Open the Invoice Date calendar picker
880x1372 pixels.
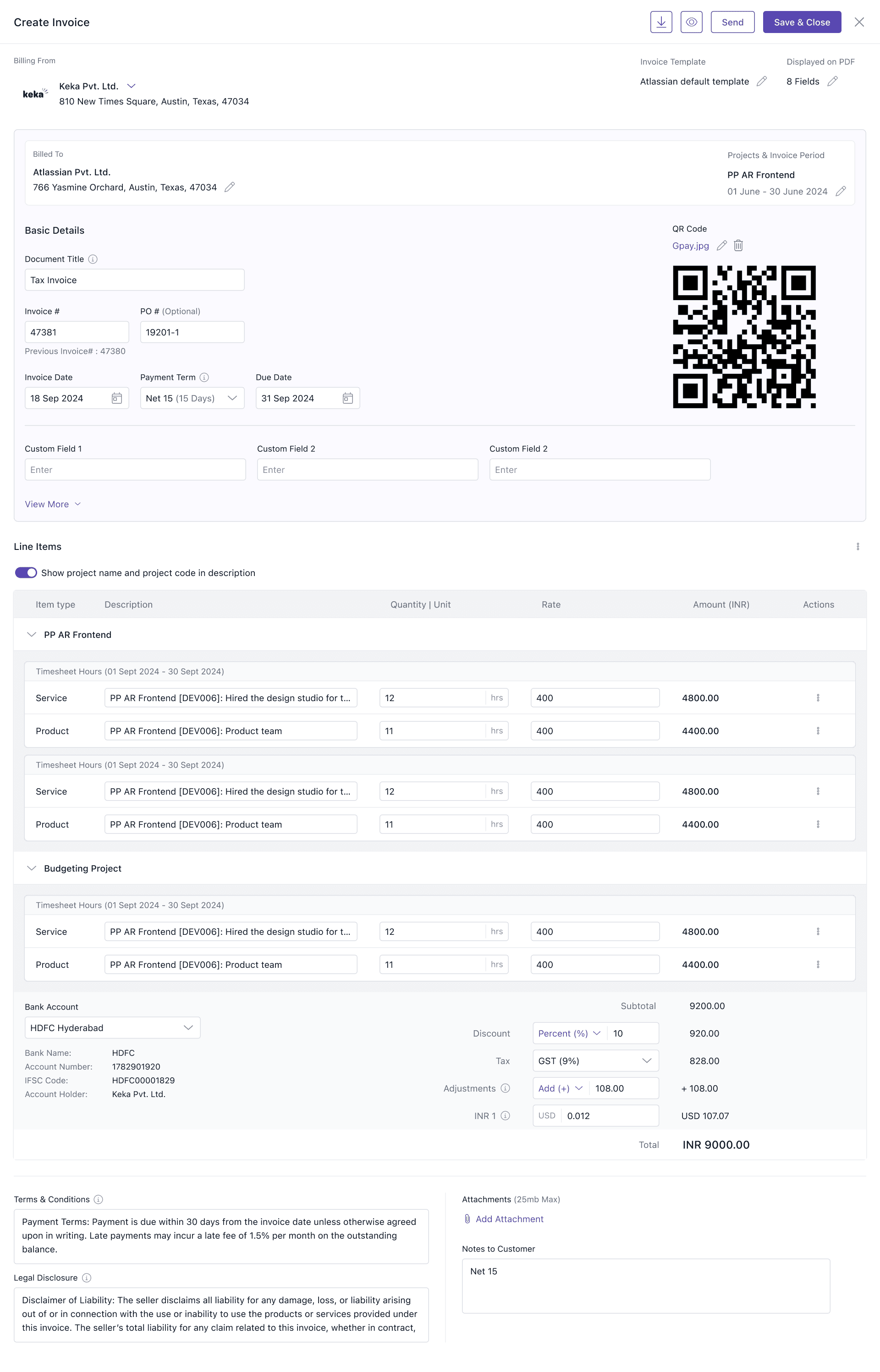(116, 398)
